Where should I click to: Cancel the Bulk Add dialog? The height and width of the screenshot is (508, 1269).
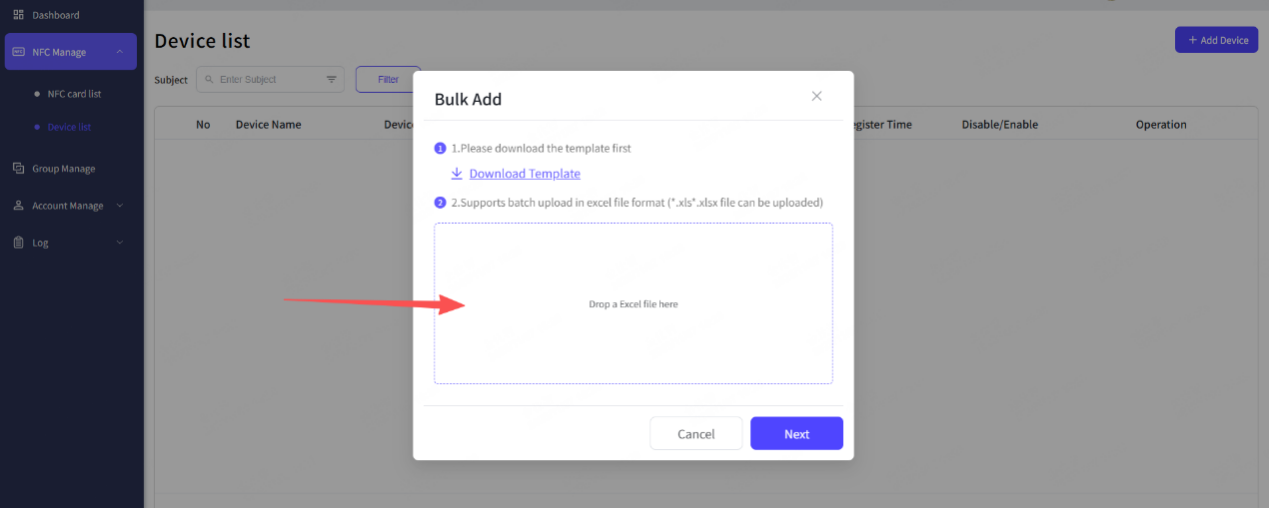pos(695,434)
